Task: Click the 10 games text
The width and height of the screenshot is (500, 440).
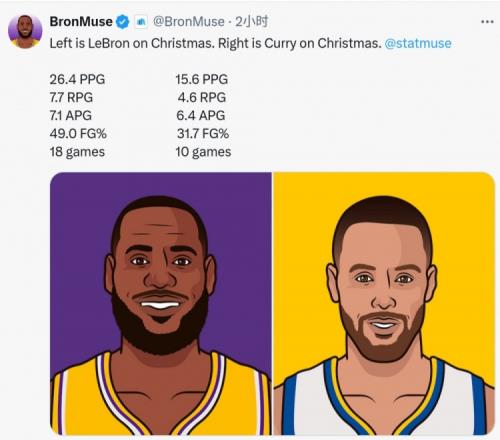Action: [203, 152]
